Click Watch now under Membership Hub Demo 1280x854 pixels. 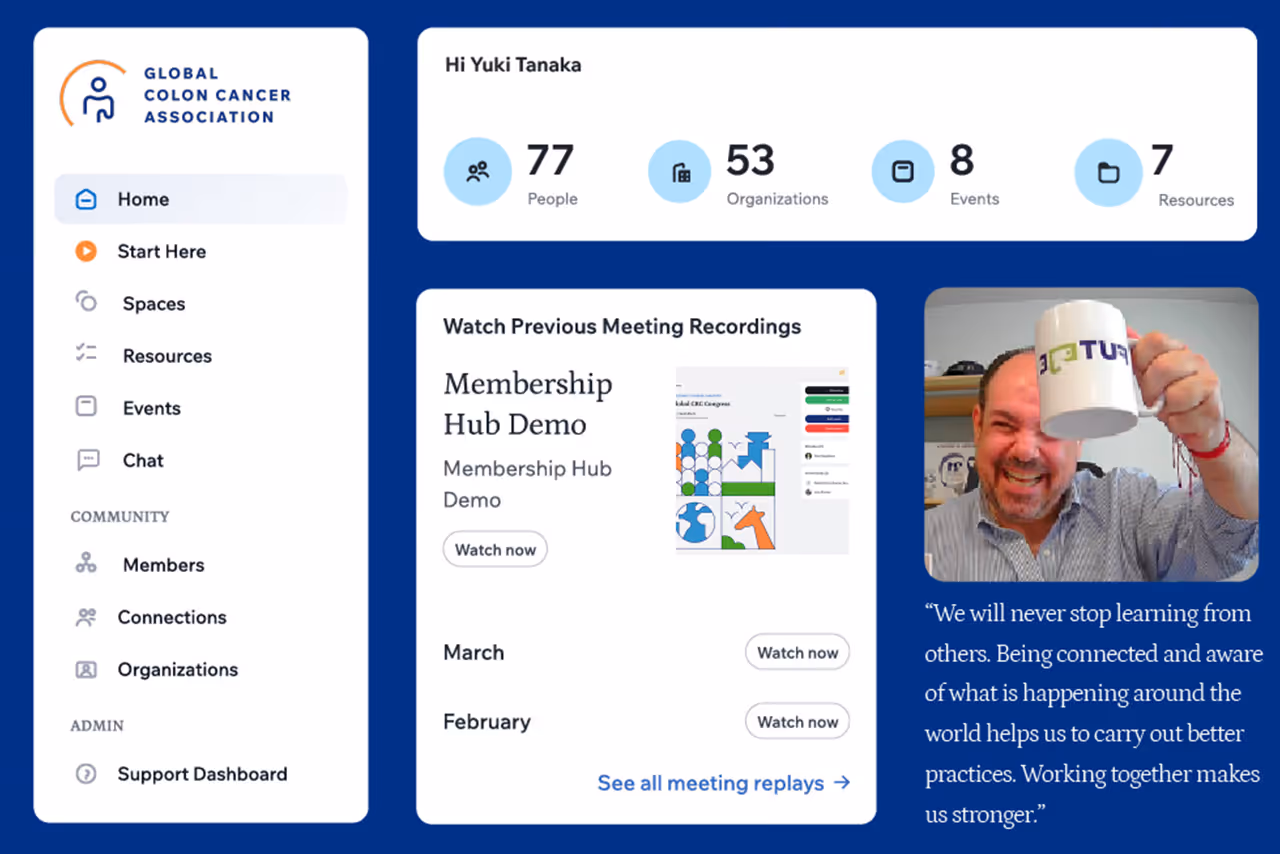(x=495, y=549)
